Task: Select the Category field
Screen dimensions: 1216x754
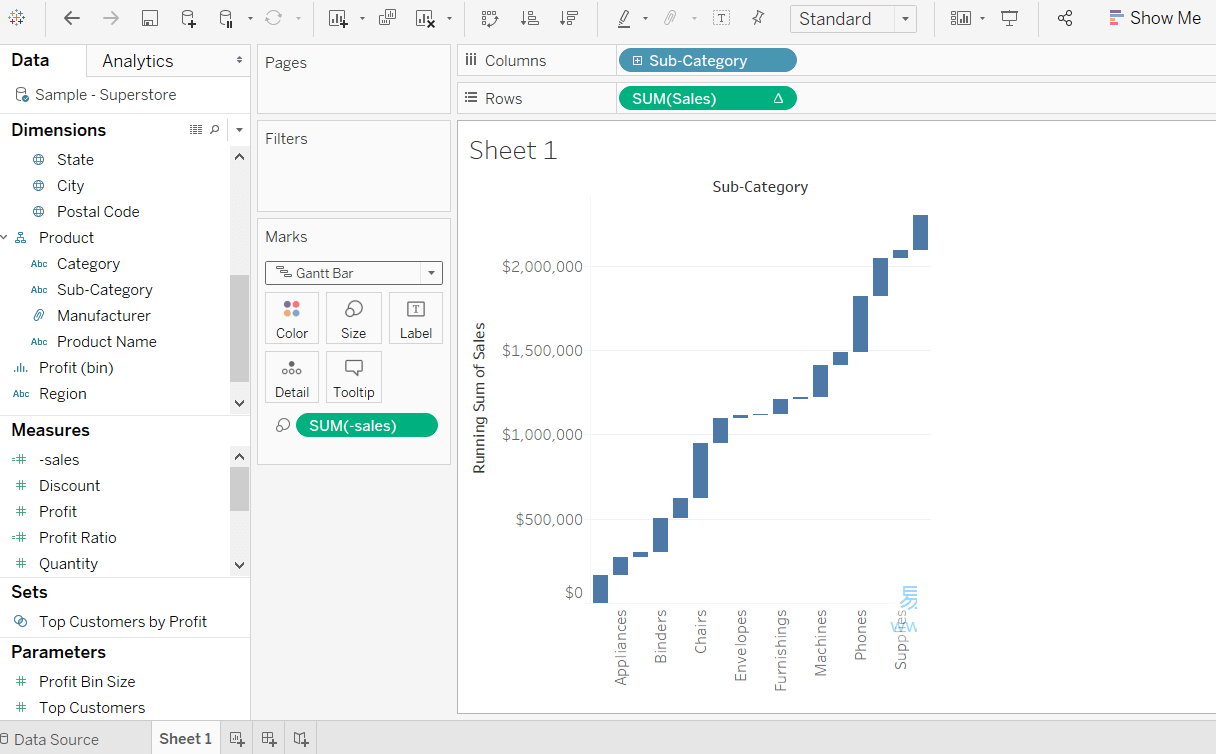Action: 88,264
